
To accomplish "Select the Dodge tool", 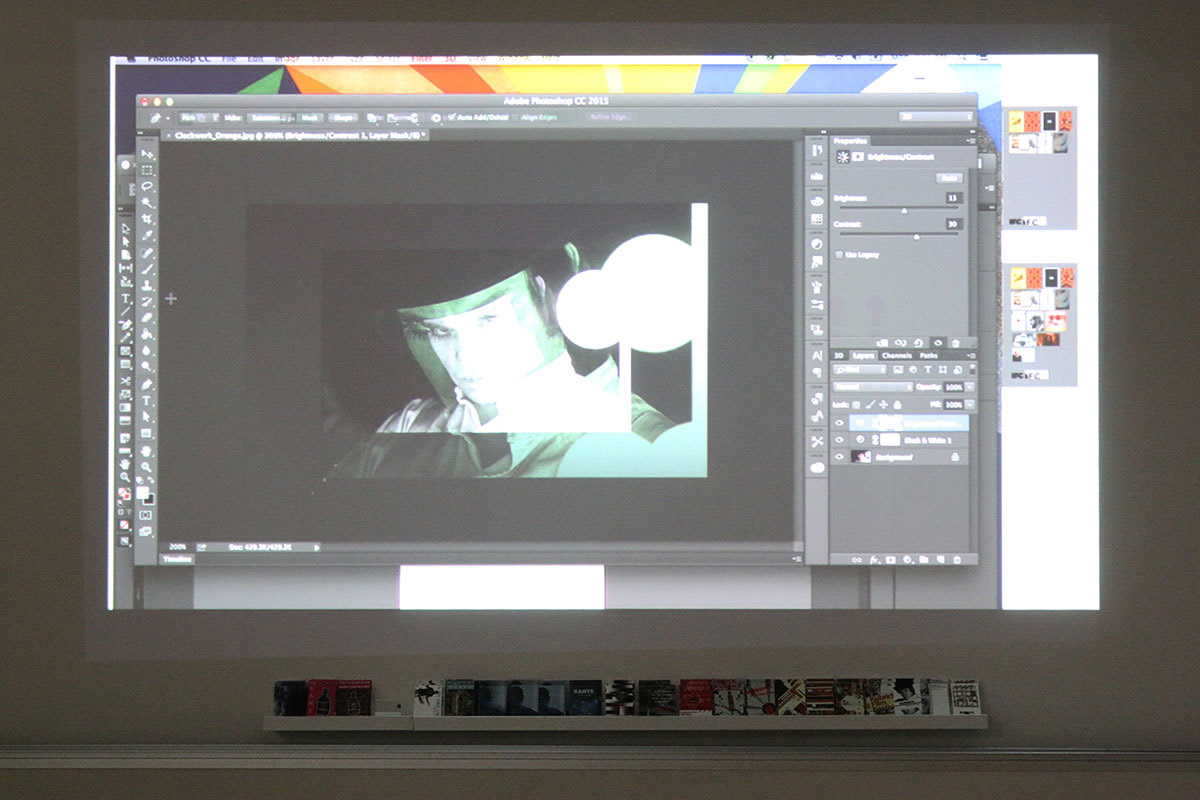I will pyautogui.click(x=147, y=365).
